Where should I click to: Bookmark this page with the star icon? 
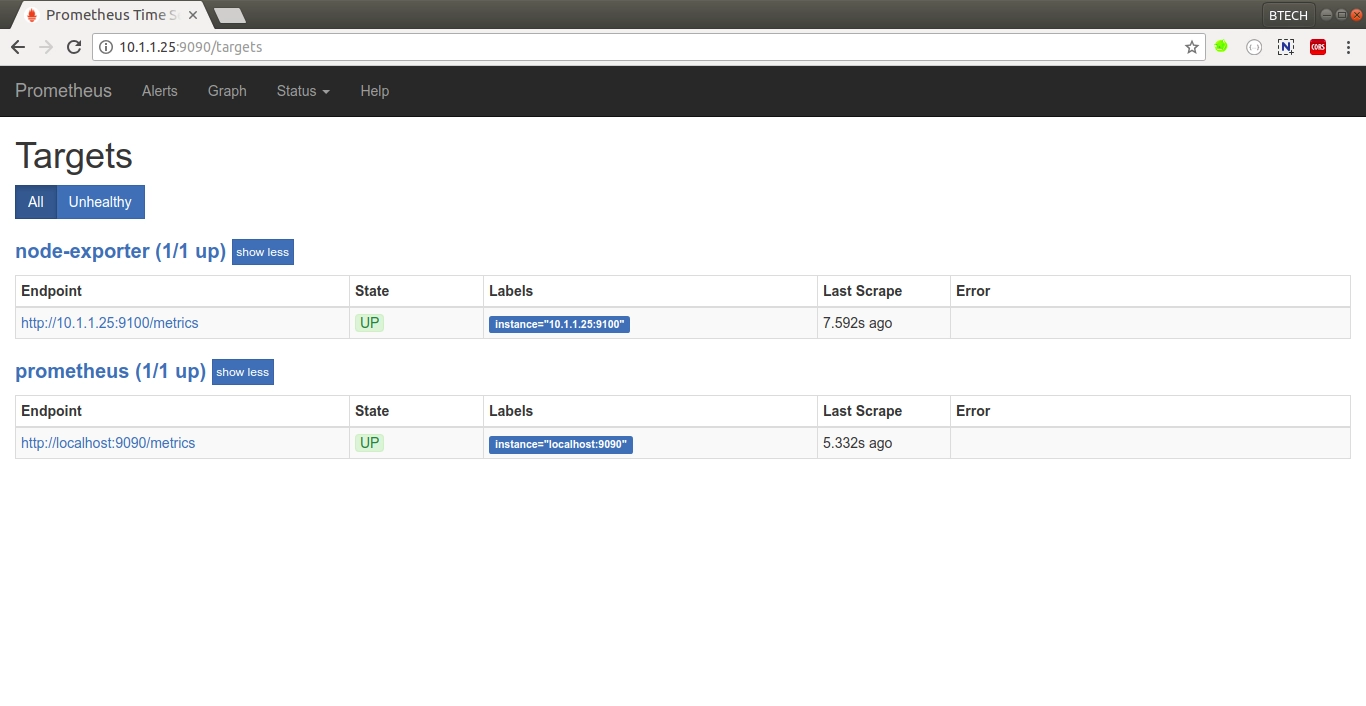1192,47
